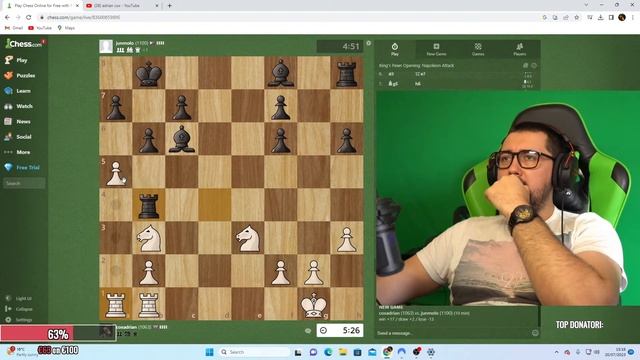640x360 pixels.
Task: Open the Play menu in sidebar
Action: coord(16,60)
